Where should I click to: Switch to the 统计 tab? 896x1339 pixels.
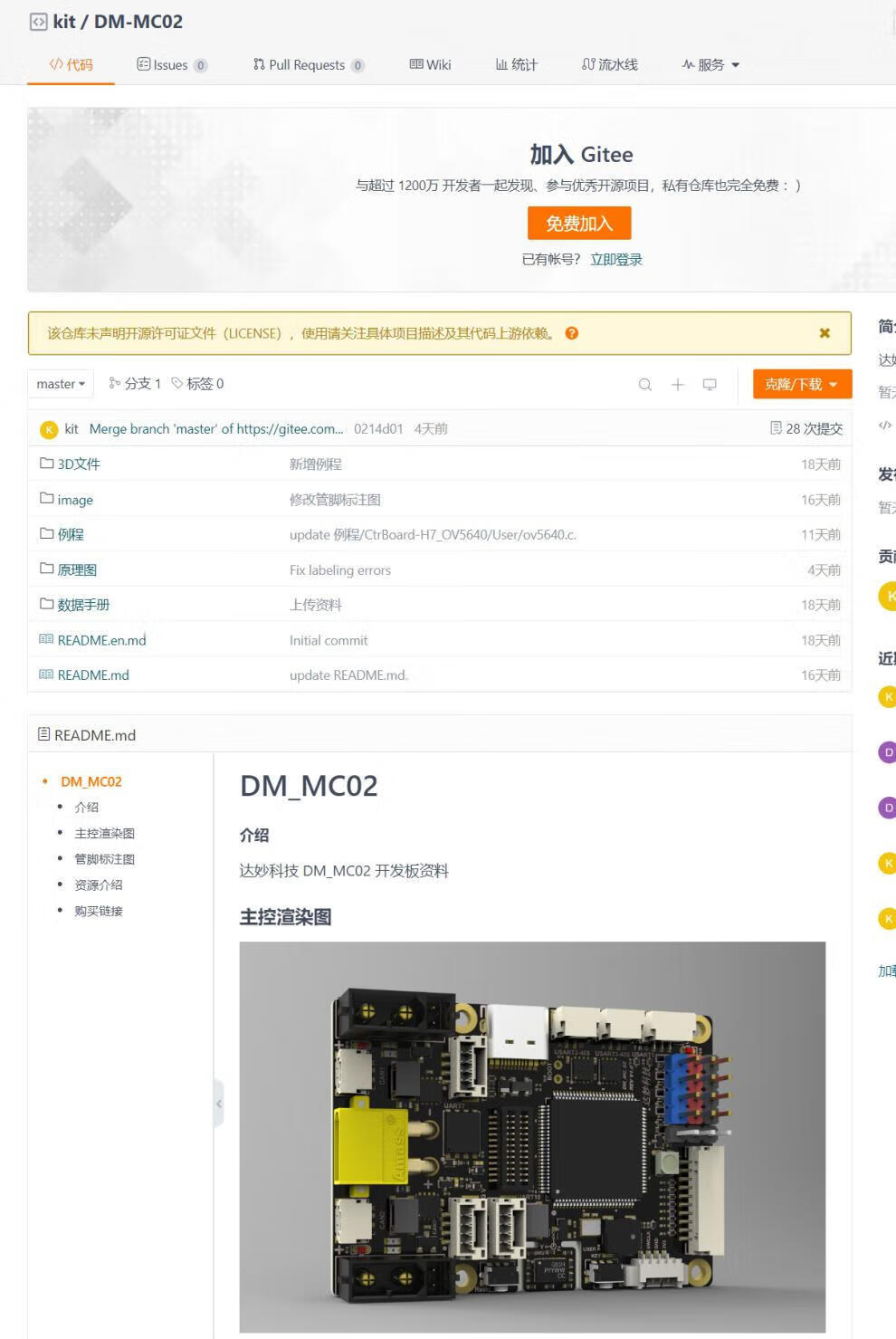(x=516, y=64)
